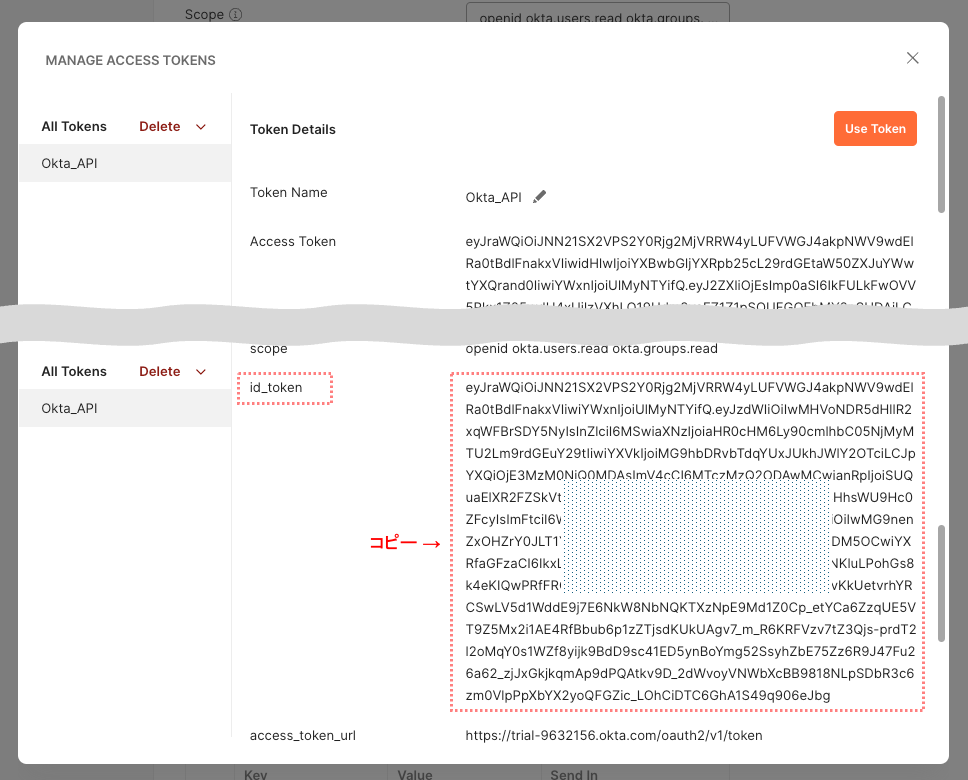
Task: Close the Manage Access Tokens dialog
Action: point(912,58)
